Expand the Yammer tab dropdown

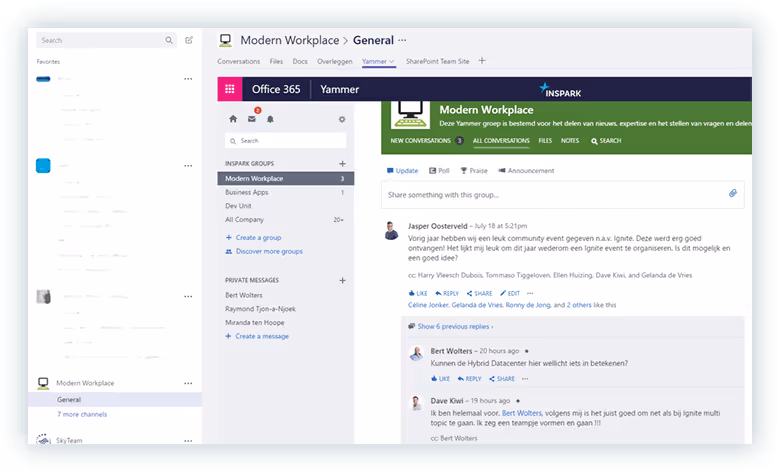click(391, 62)
